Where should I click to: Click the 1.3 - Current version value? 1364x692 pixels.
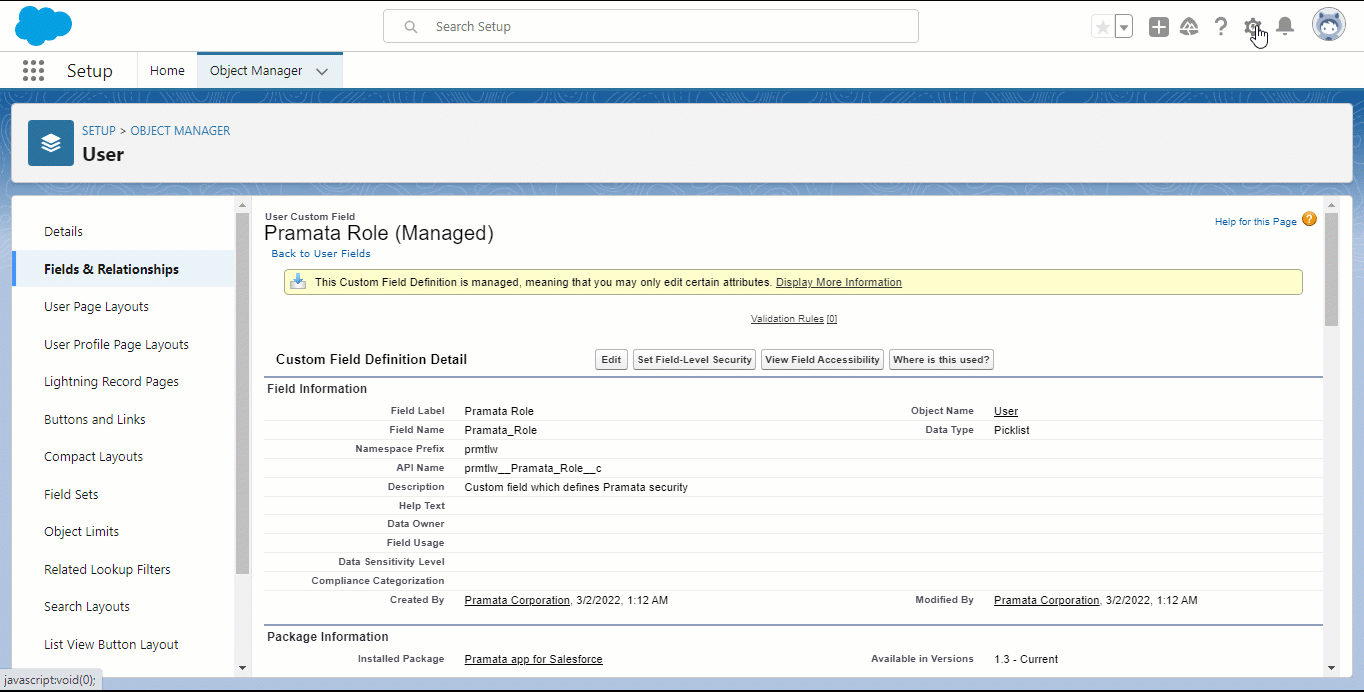pyautogui.click(x=1026, y=659)
